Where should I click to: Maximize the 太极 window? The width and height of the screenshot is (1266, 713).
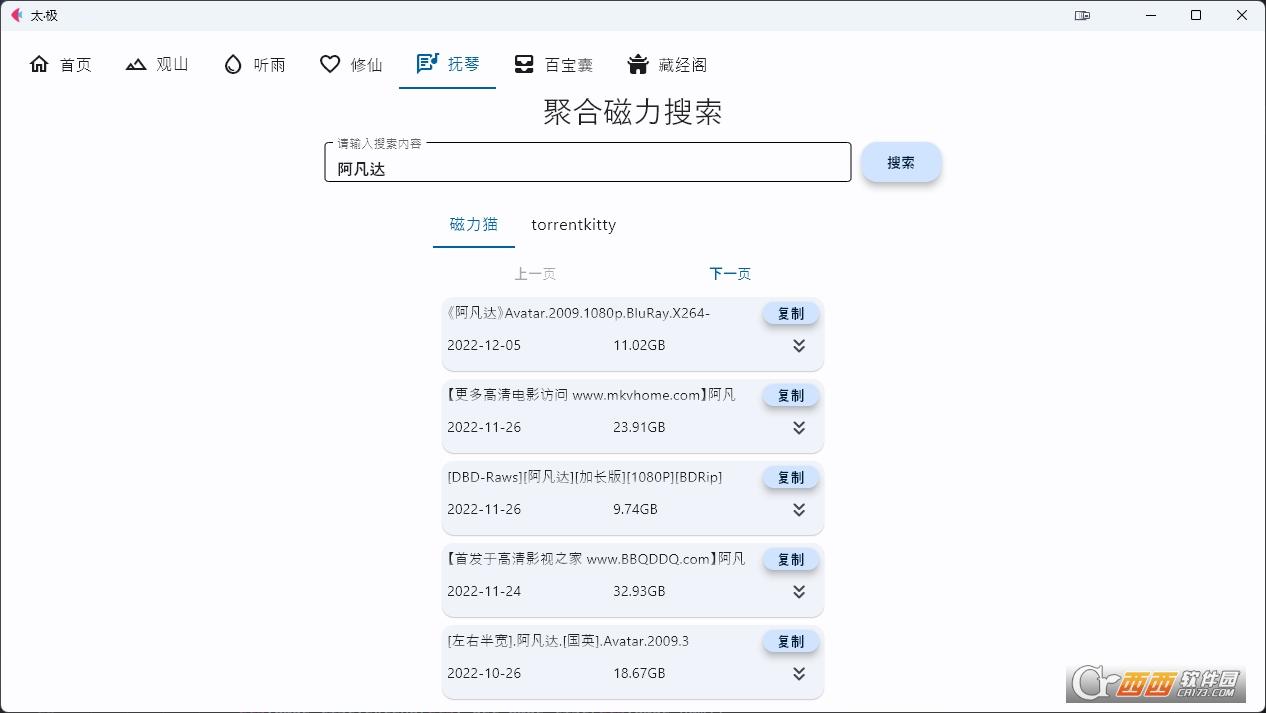tap(1196, 15)
